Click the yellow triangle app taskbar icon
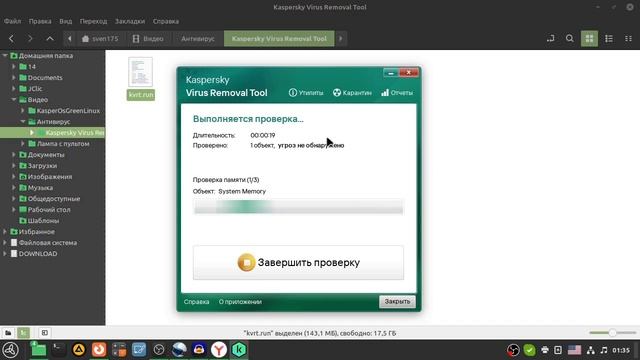Screen dimensions: 640x360 click(x=79, y=350)
